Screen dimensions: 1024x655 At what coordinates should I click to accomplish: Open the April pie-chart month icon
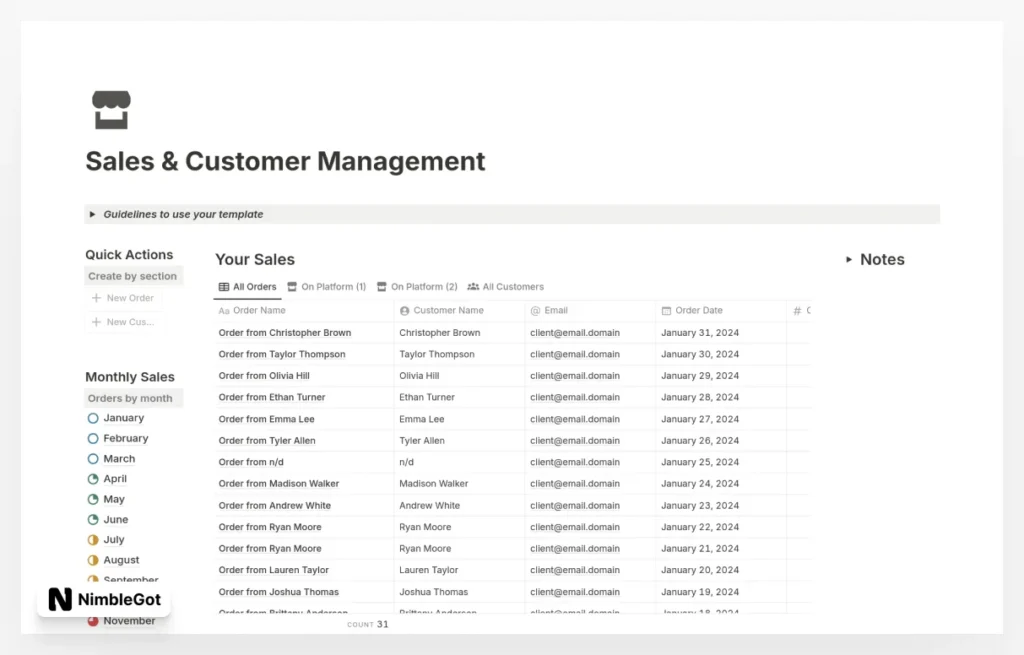93,478
